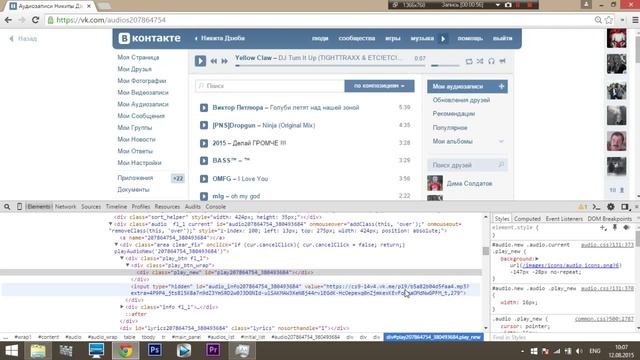640x360 pixels.
Task: Open Мои Настройки in sidebar
Action: 139,163
